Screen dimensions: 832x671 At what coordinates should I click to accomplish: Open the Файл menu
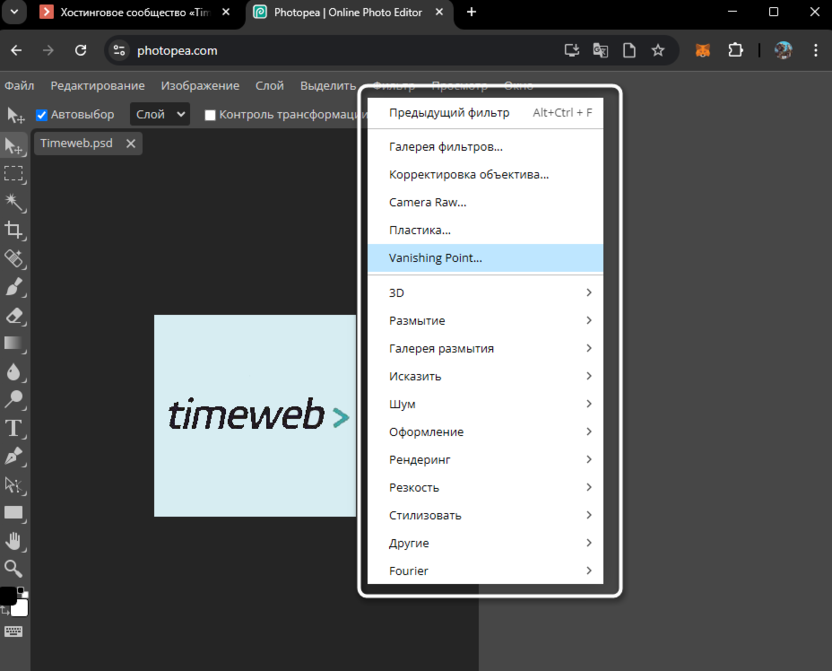(19, 85)
